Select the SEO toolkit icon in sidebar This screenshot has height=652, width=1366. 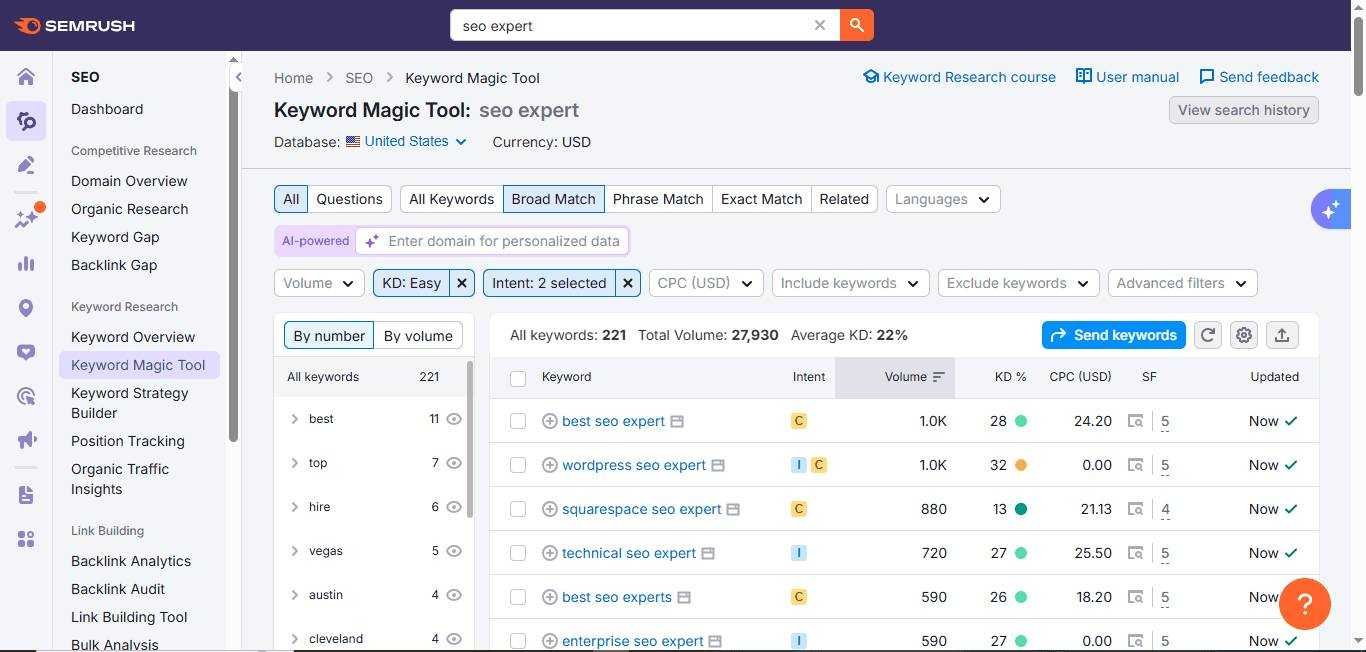pos(25,121)
